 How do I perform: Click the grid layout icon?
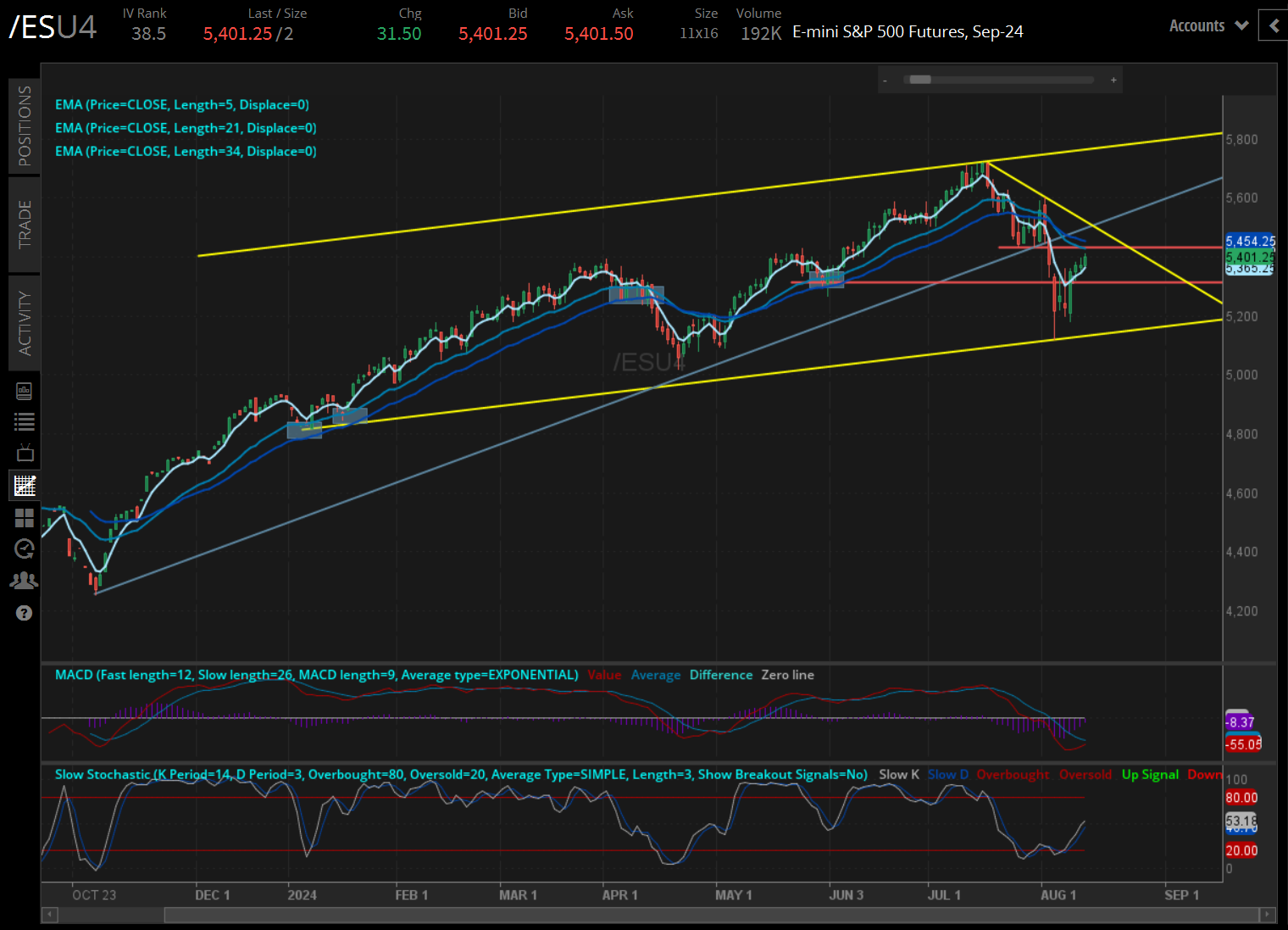click(x=24, y=518)
